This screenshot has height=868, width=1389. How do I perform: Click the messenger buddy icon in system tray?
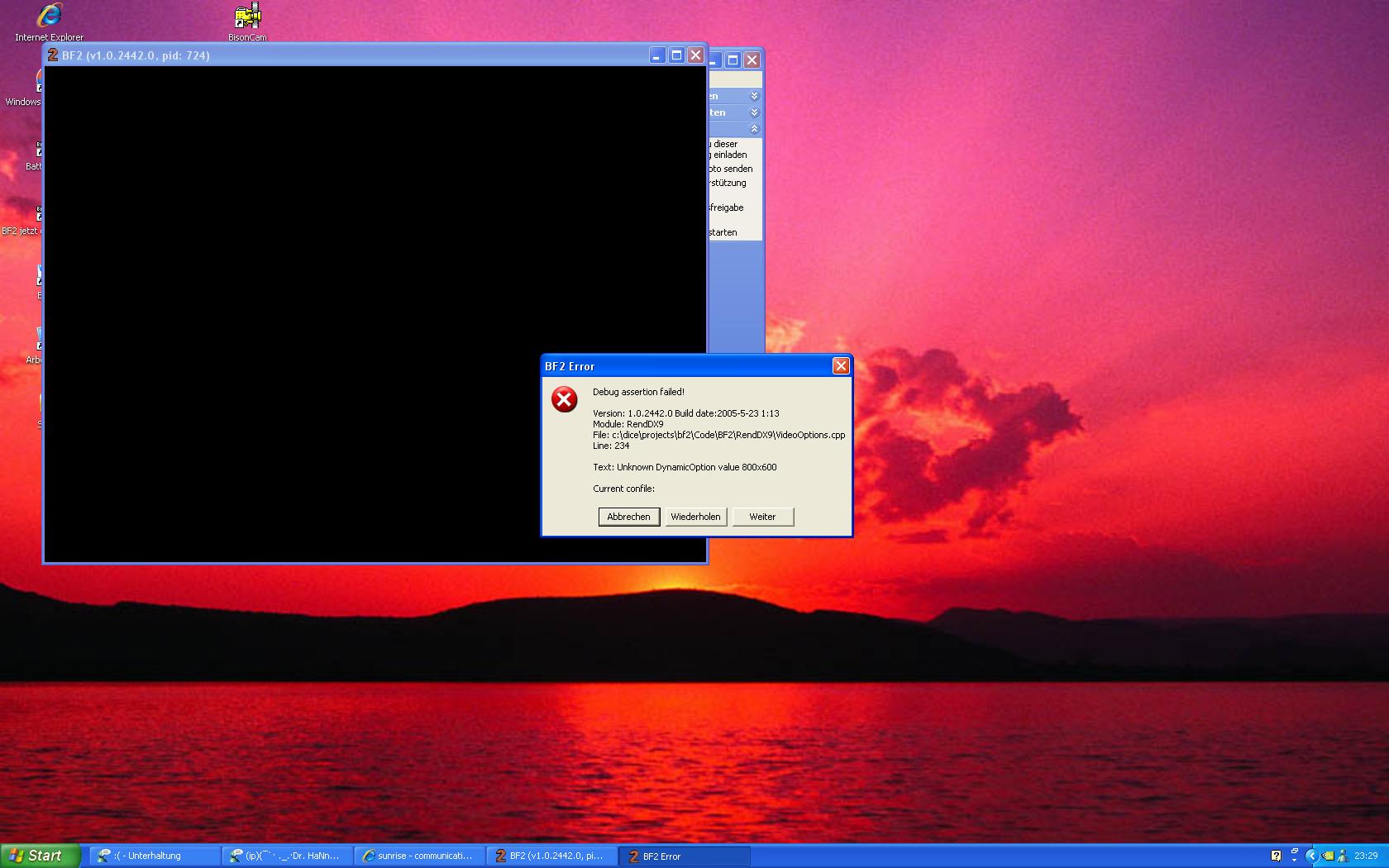click(1342, 856)
